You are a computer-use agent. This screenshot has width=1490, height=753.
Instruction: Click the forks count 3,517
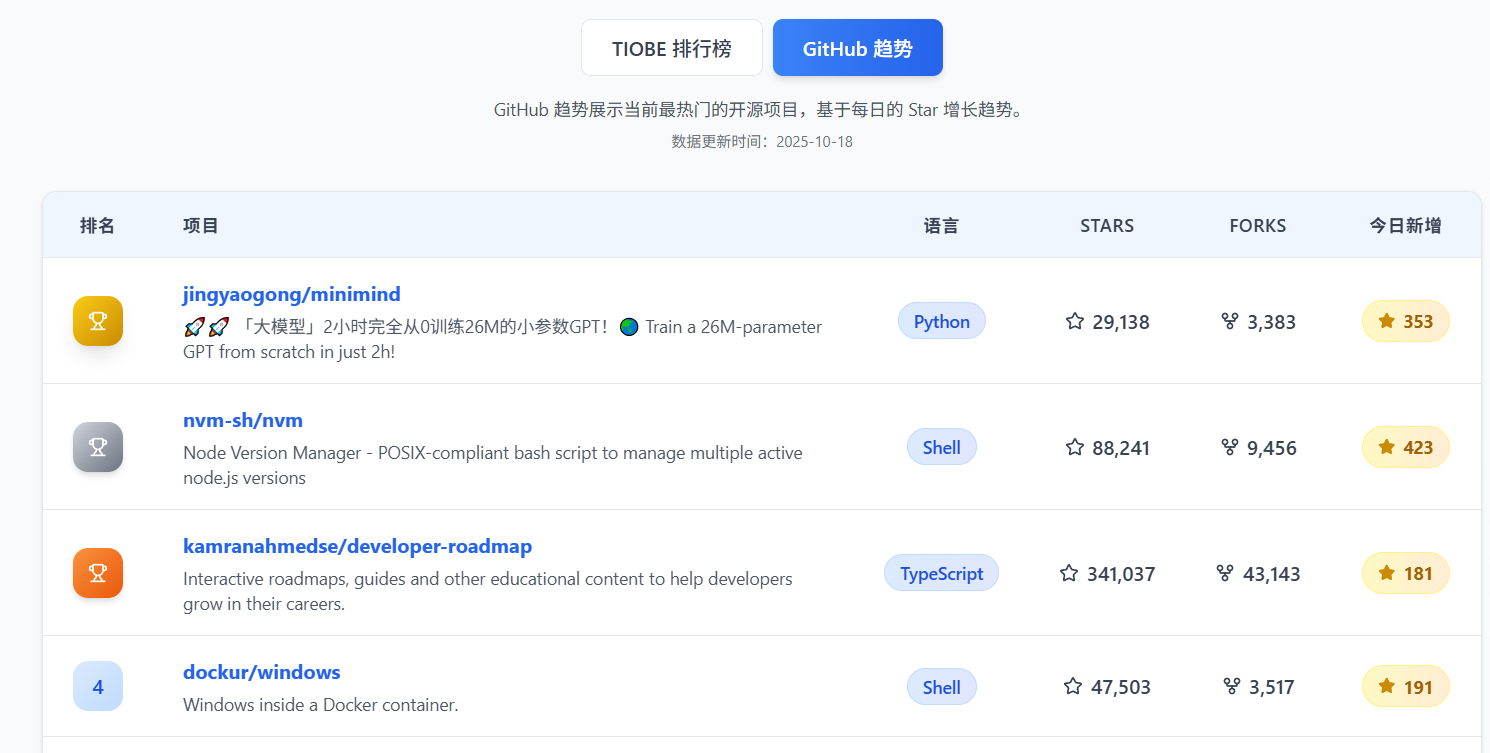point(1272,687)
